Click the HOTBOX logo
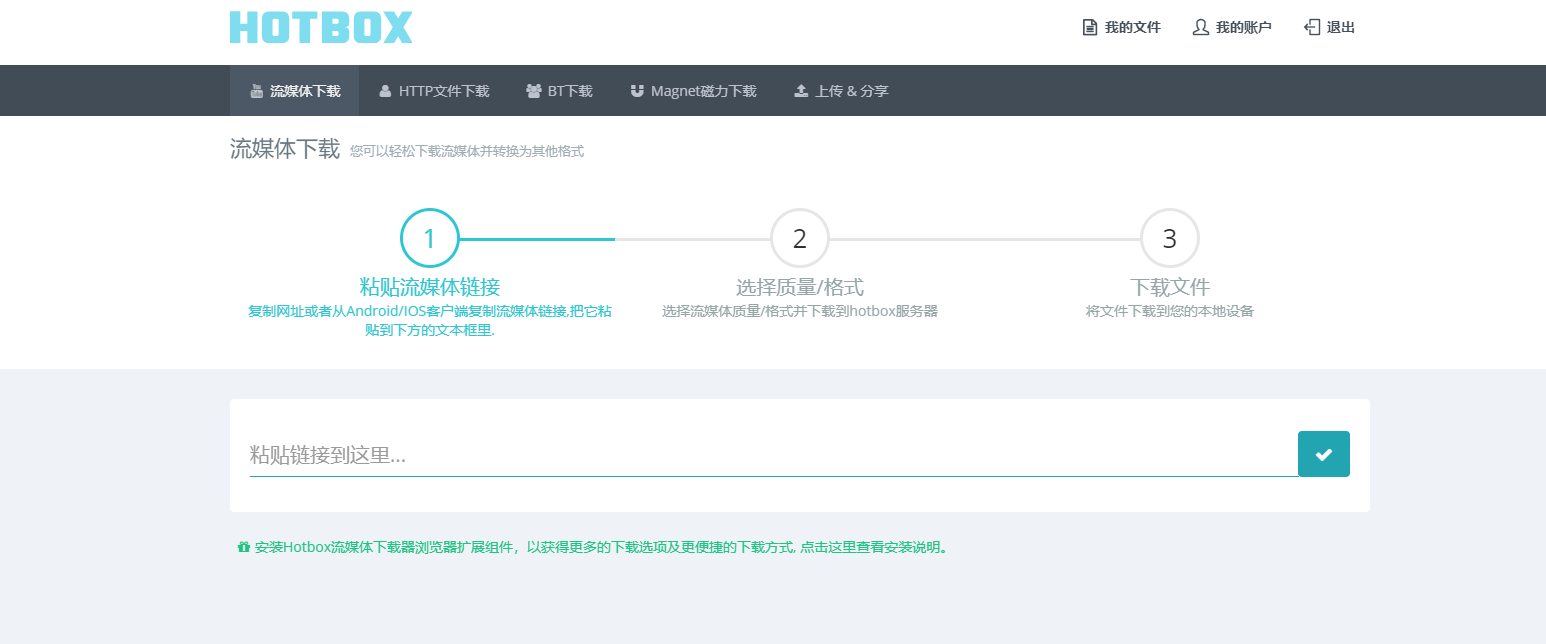The width and height of the screenshot is (1546, 644). point(321,27)
